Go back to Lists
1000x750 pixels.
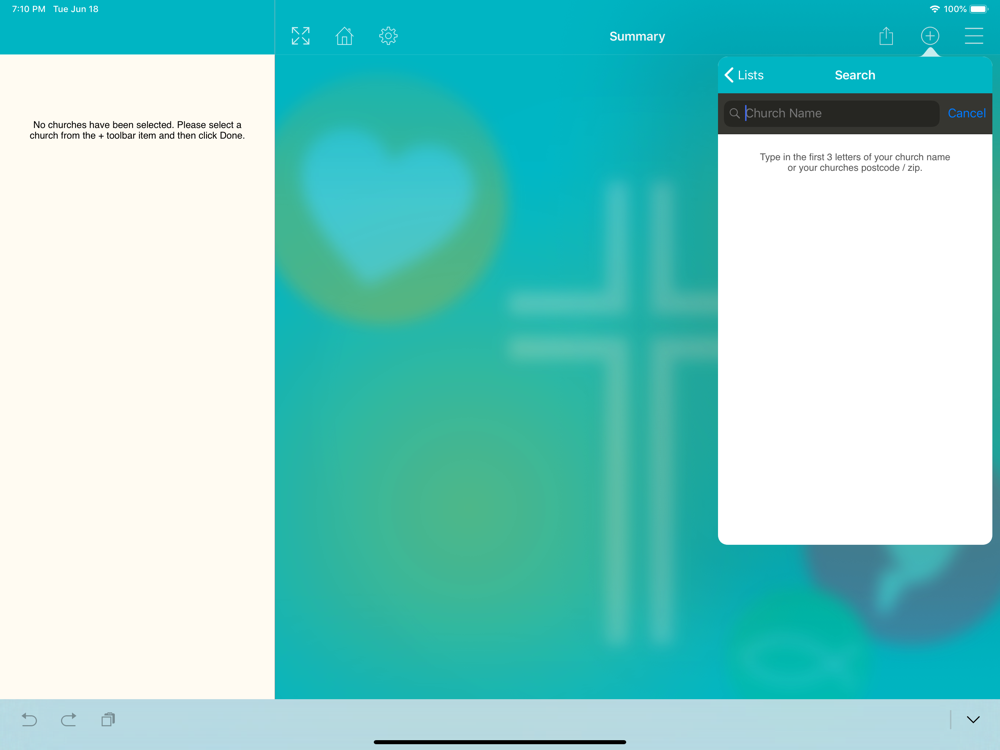pos(744,75)
